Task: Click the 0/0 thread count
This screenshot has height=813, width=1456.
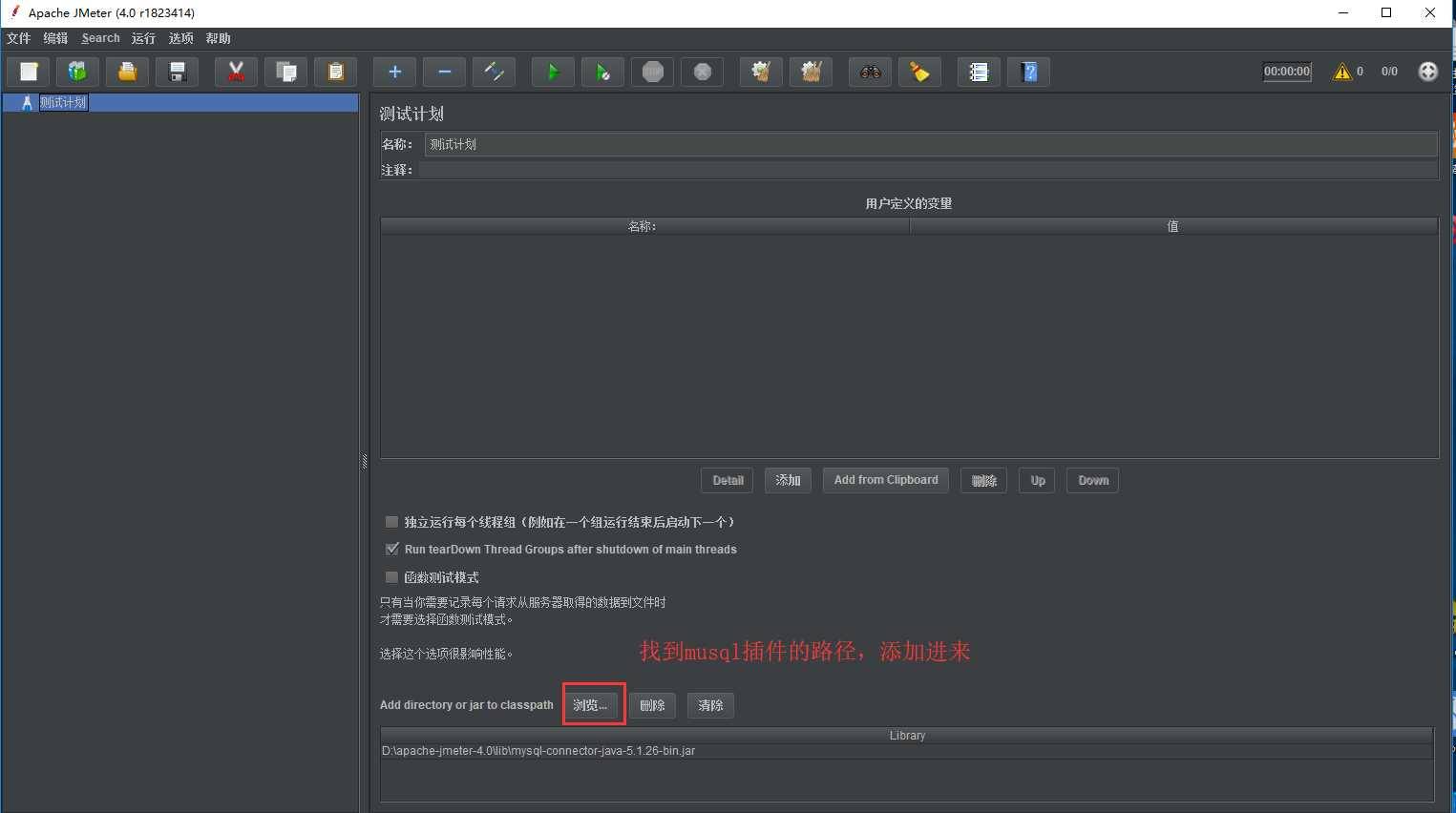Action: [x=1389, y=72]
